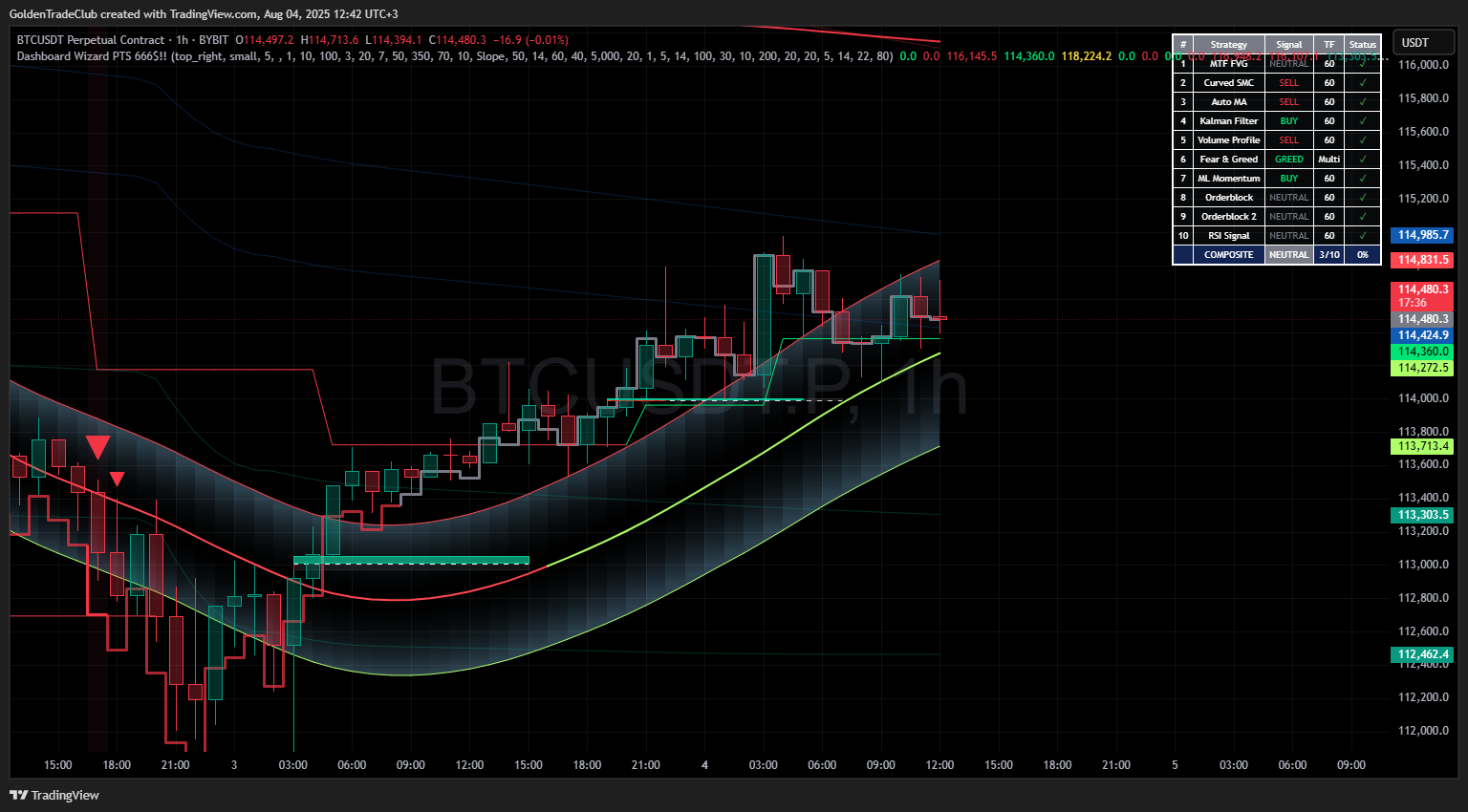Select the Volume Profile strategy cell

coord(1229,140)
